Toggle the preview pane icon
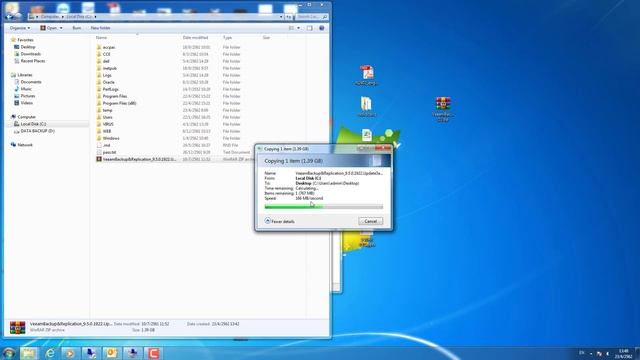This screenshot has height=360, width=640. (309, 28)
